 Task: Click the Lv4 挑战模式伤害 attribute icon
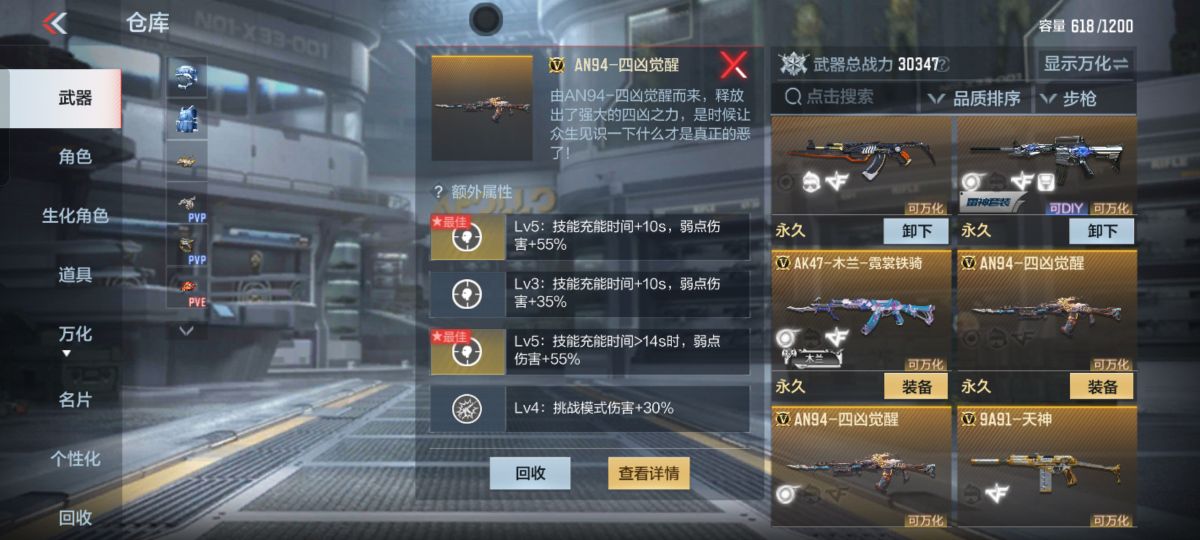(468, 408)
